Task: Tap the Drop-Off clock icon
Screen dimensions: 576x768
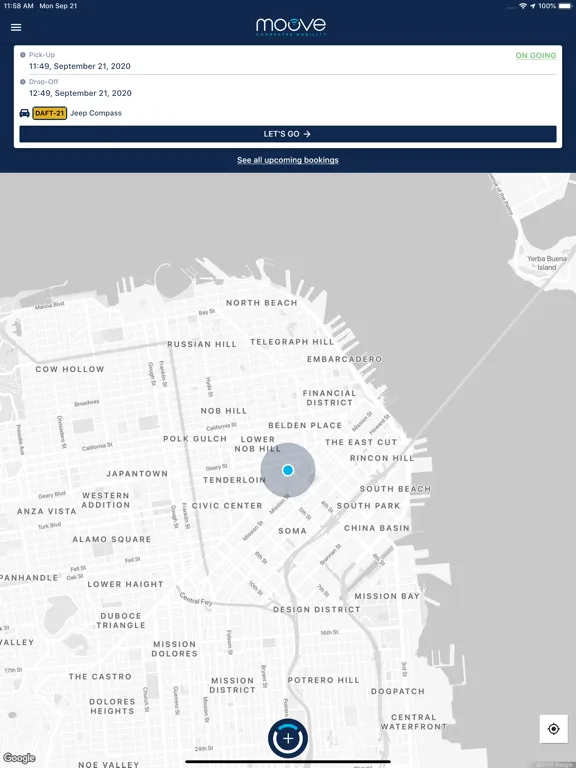Action: (23, 82)
